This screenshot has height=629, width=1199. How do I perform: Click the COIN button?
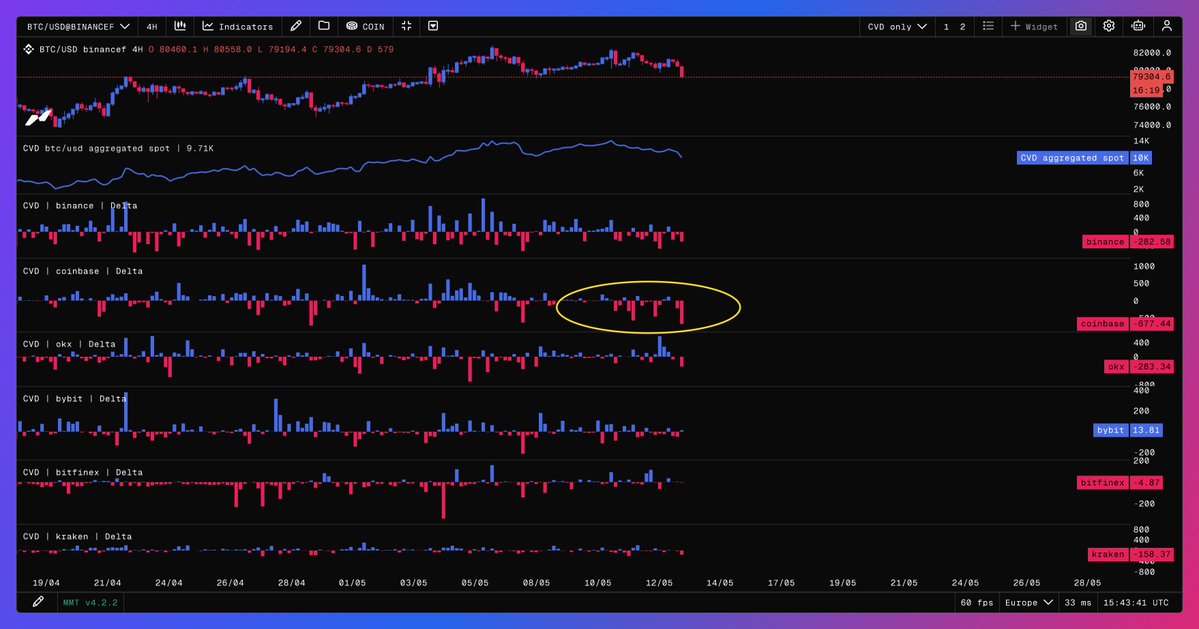(x=365, y=26)
